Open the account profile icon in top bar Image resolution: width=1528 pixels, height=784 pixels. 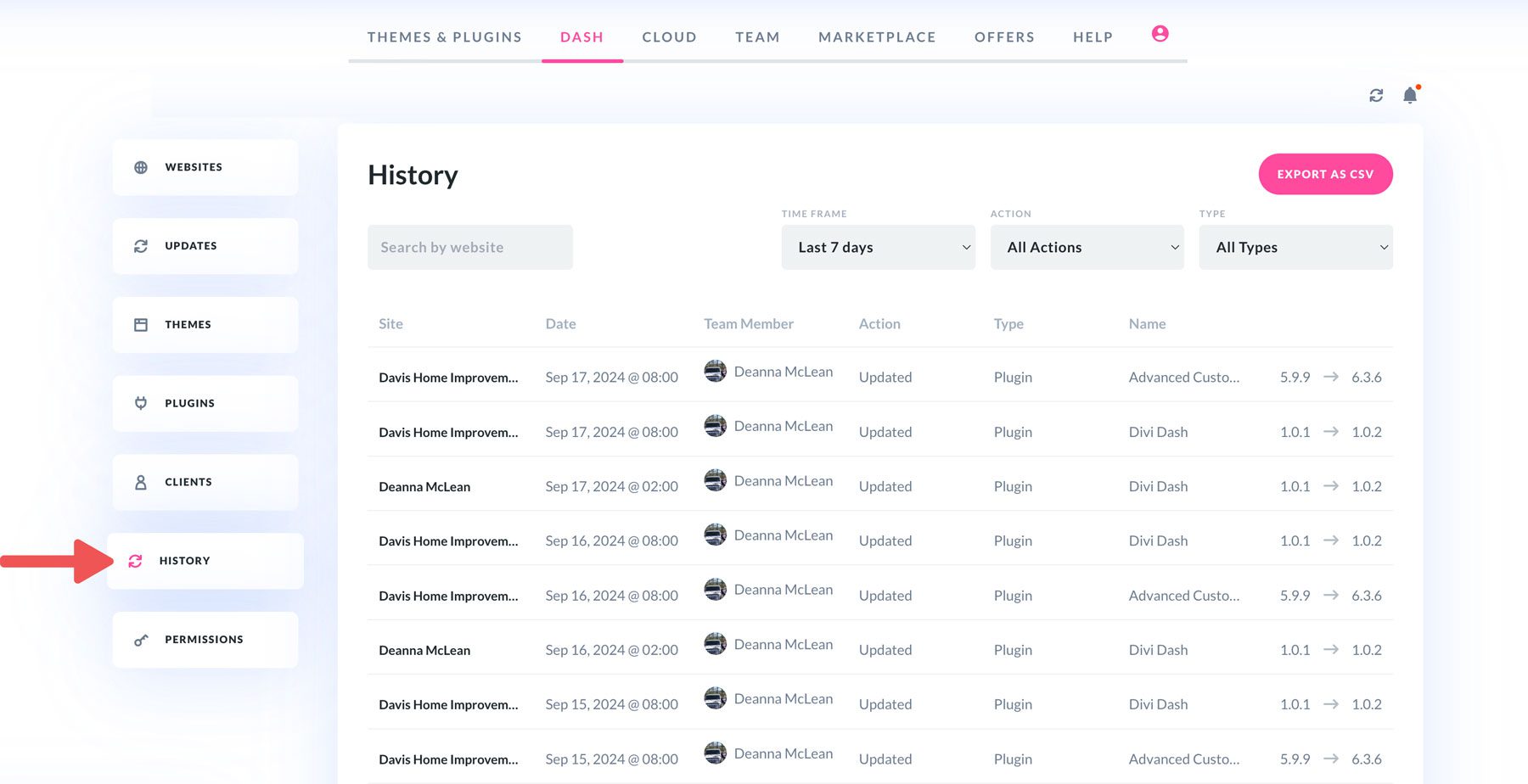pos(1160,34)
